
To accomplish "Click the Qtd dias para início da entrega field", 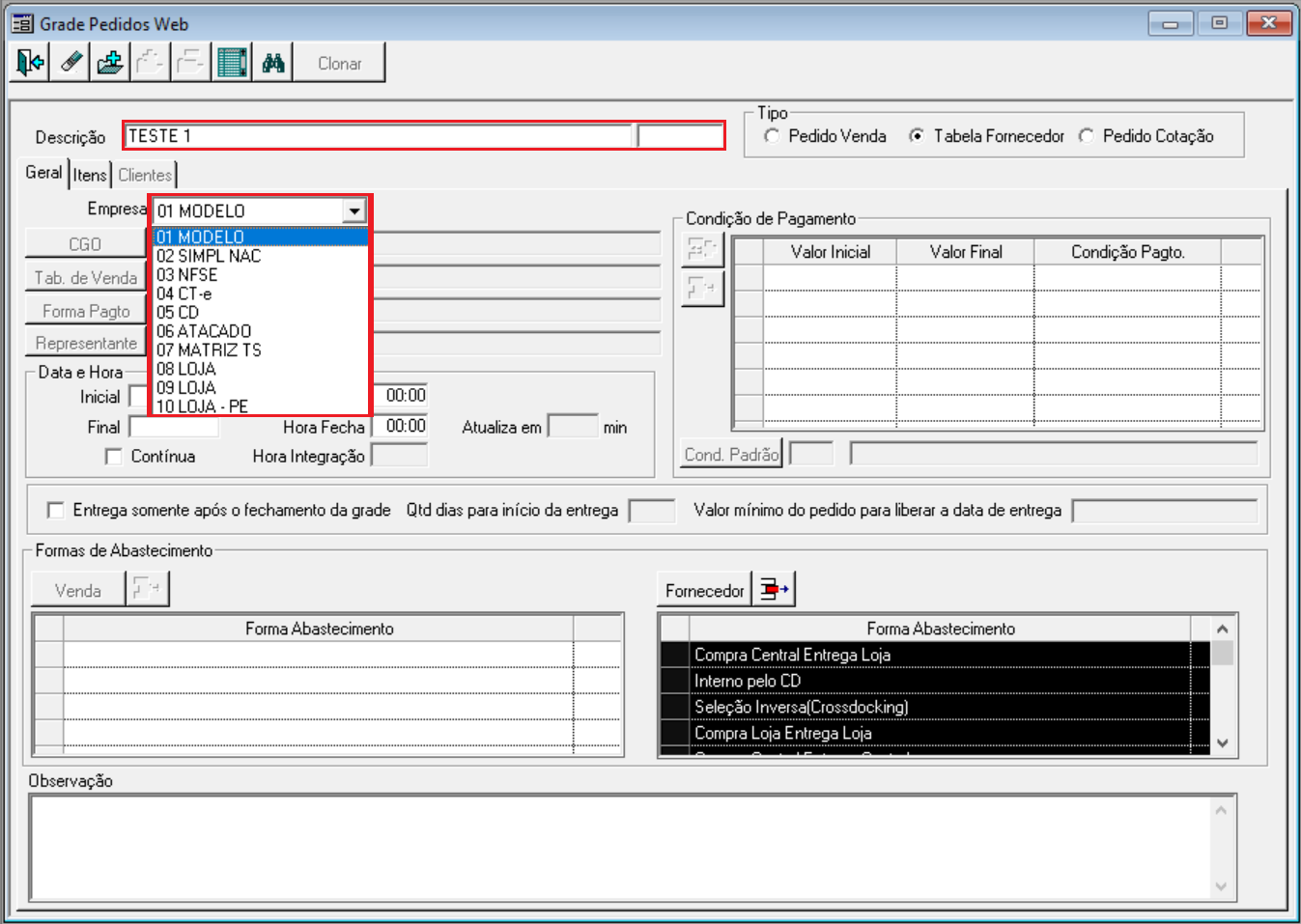I will (x=652, y=511).
